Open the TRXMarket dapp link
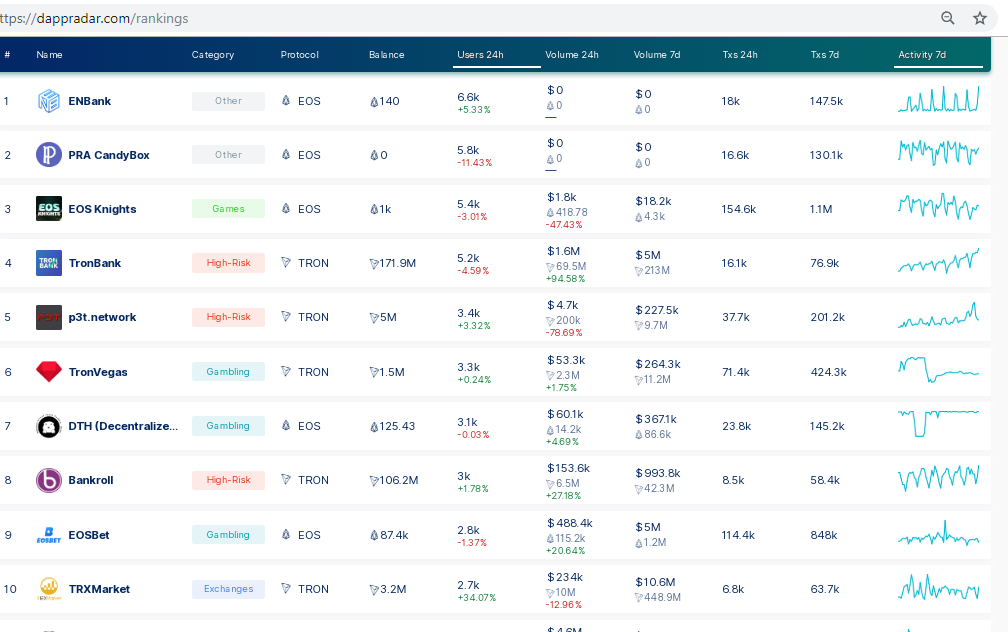This screenshot has width=1008, height=632. [99, 589]
